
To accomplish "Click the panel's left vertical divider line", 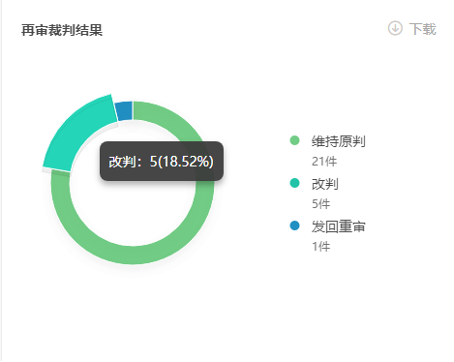I will [x=1, y=181].
